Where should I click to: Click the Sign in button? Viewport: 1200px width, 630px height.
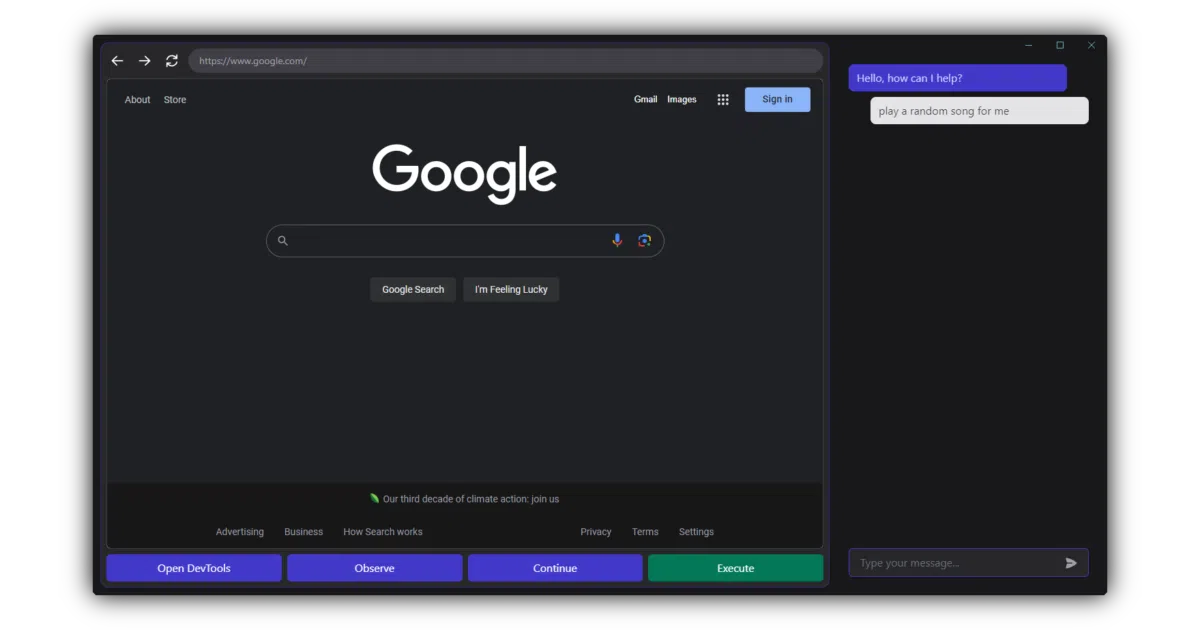777,99
